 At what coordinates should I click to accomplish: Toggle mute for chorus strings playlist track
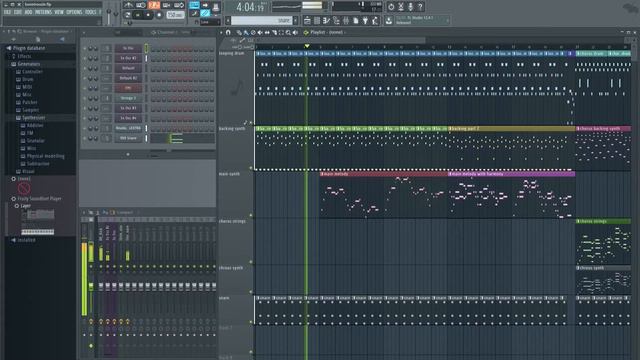(251, 262)
